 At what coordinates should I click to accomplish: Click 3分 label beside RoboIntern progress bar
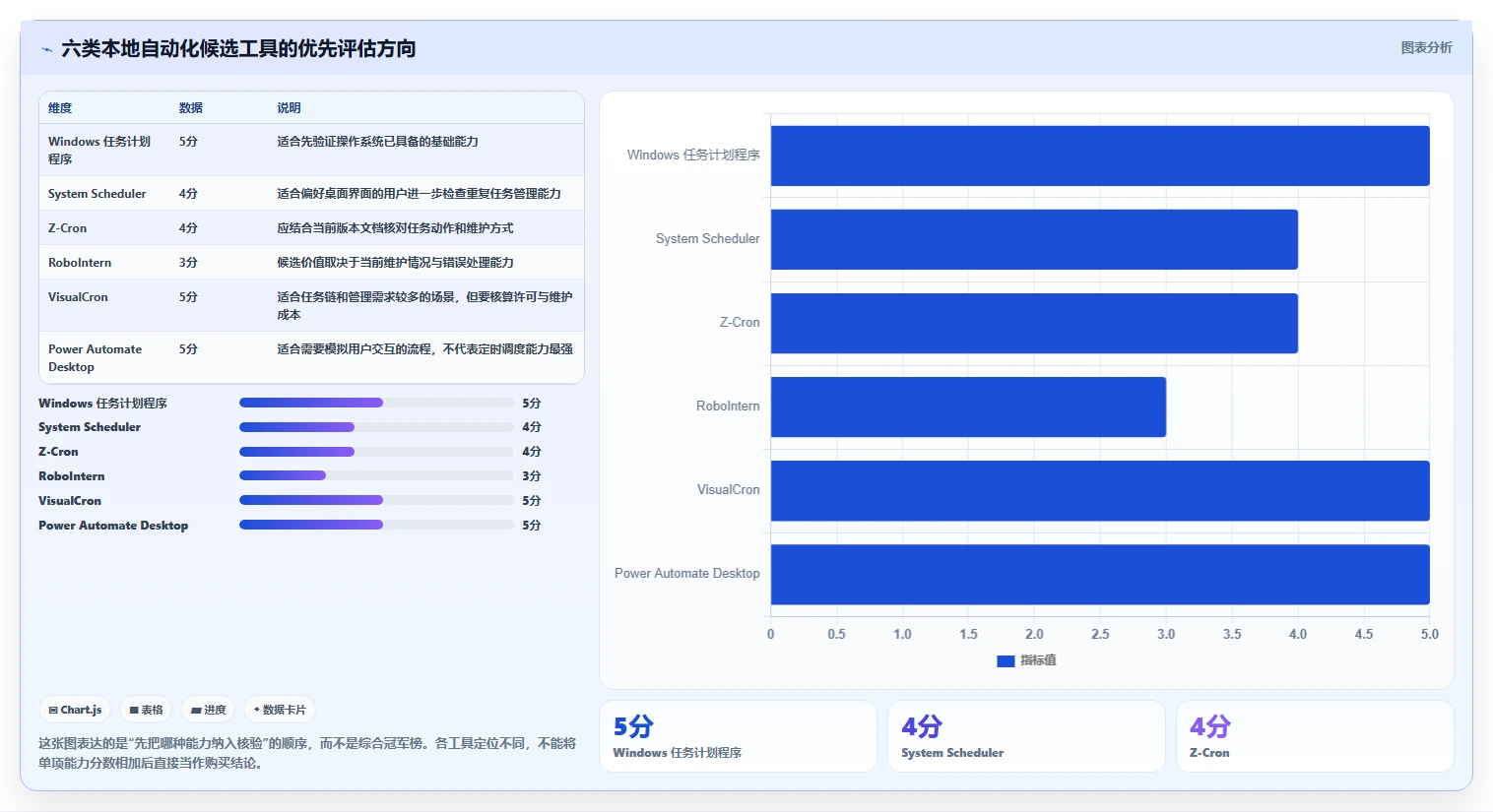(531, 476)
